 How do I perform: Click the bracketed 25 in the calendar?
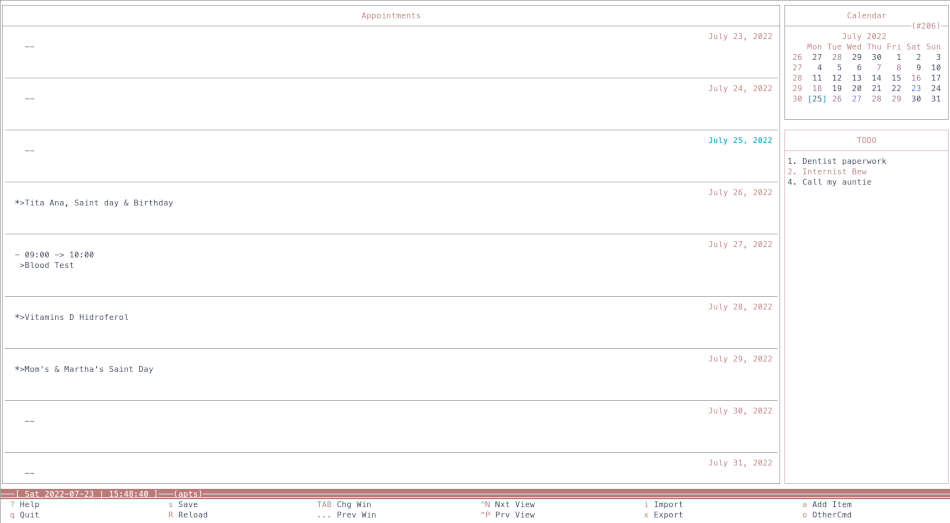pos(817,99)
